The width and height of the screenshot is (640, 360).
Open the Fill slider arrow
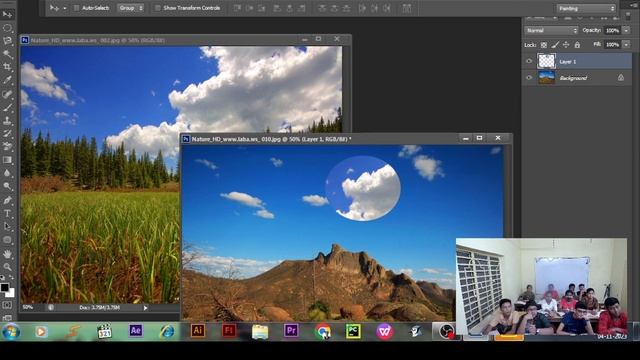click(x=626, y=44)
